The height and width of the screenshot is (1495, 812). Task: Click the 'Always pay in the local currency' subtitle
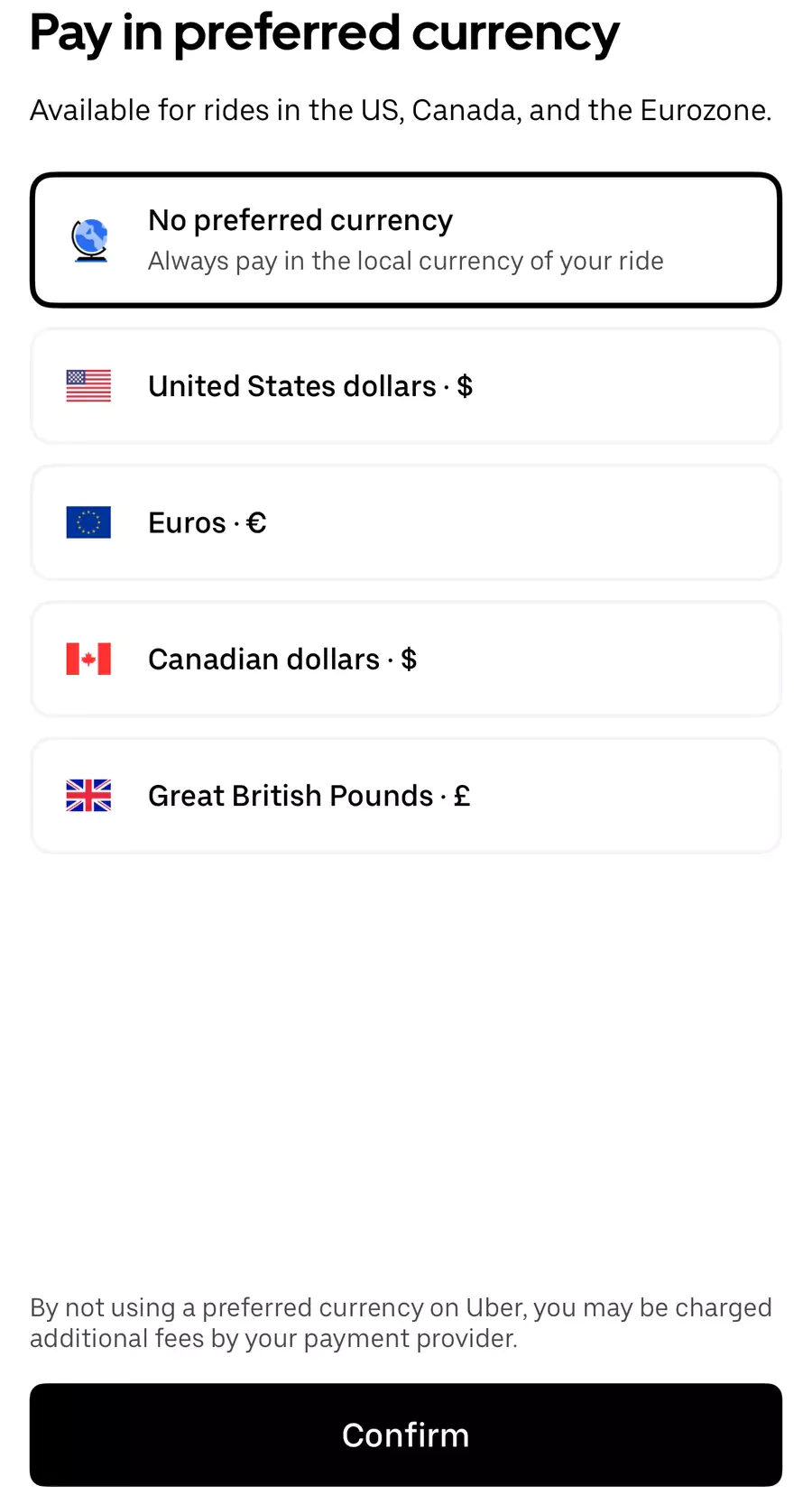pyautogui.click(x=405, y=262)
